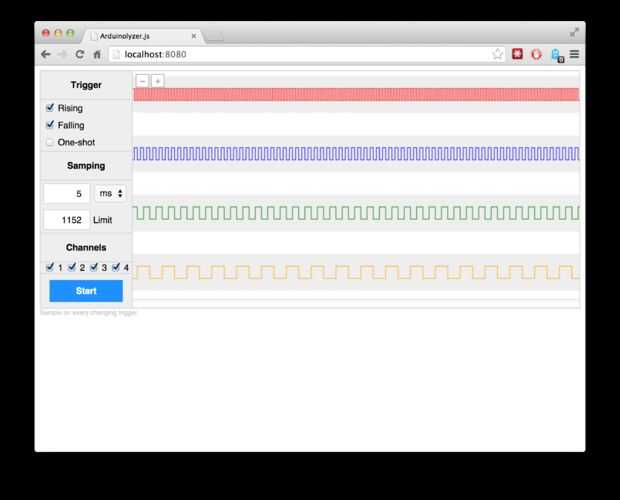Click the Channels section heading
The height and width of the screenshot is (500, 620).
pos(86,247)
